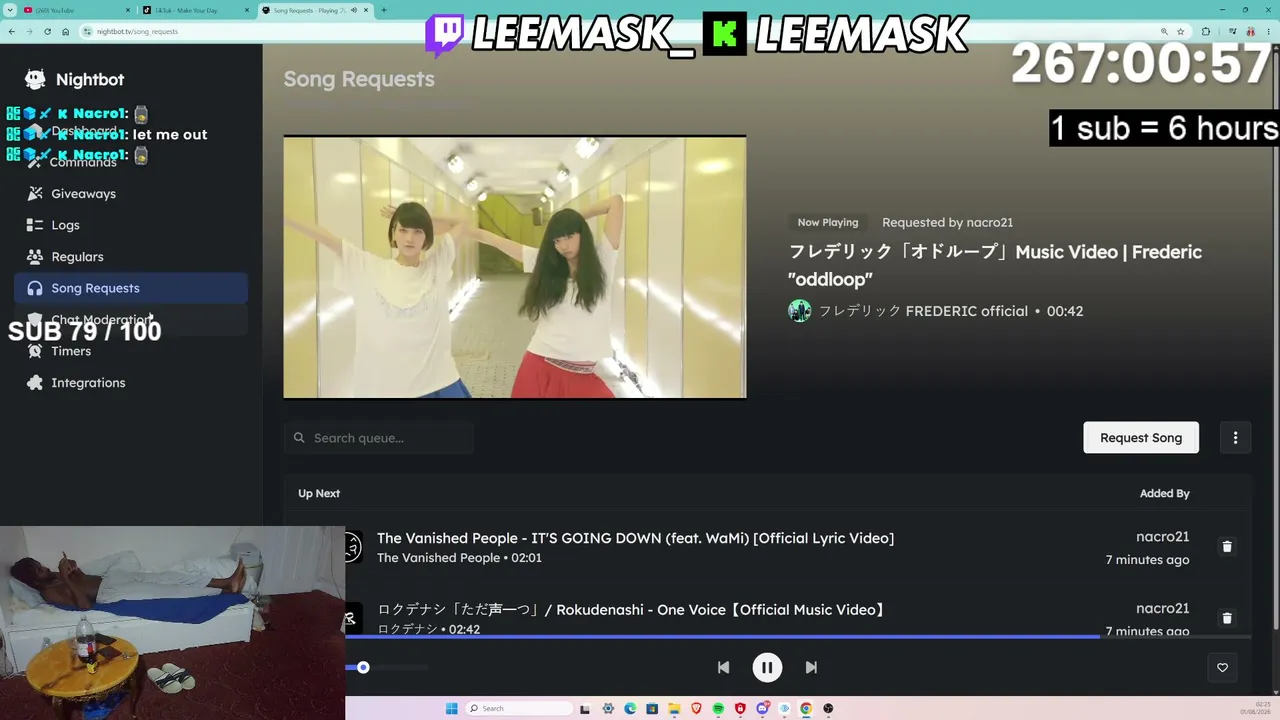Close the YouTube tab
This screenshot has height=720, width=1280.
click(x=129, y=10)
